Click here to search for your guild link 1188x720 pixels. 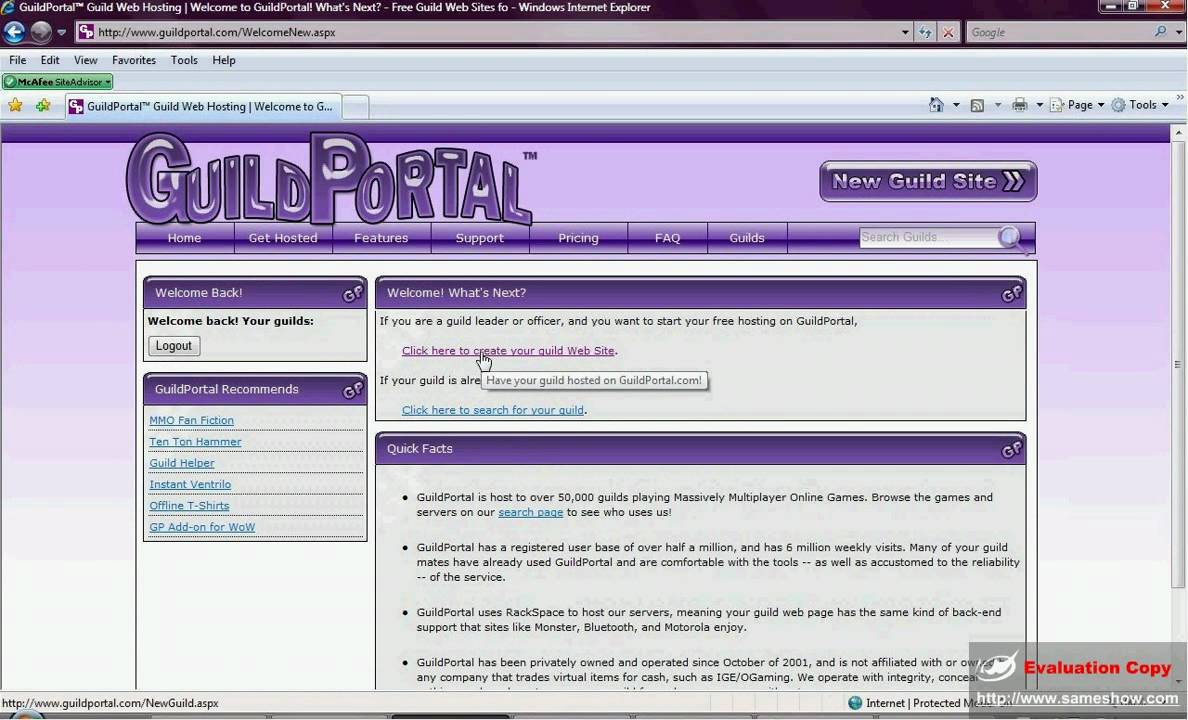coord(492,410)
